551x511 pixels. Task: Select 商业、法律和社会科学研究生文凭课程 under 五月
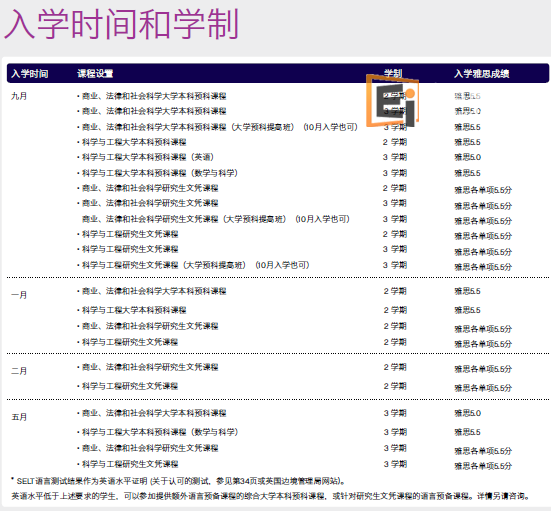click(148, 448)
